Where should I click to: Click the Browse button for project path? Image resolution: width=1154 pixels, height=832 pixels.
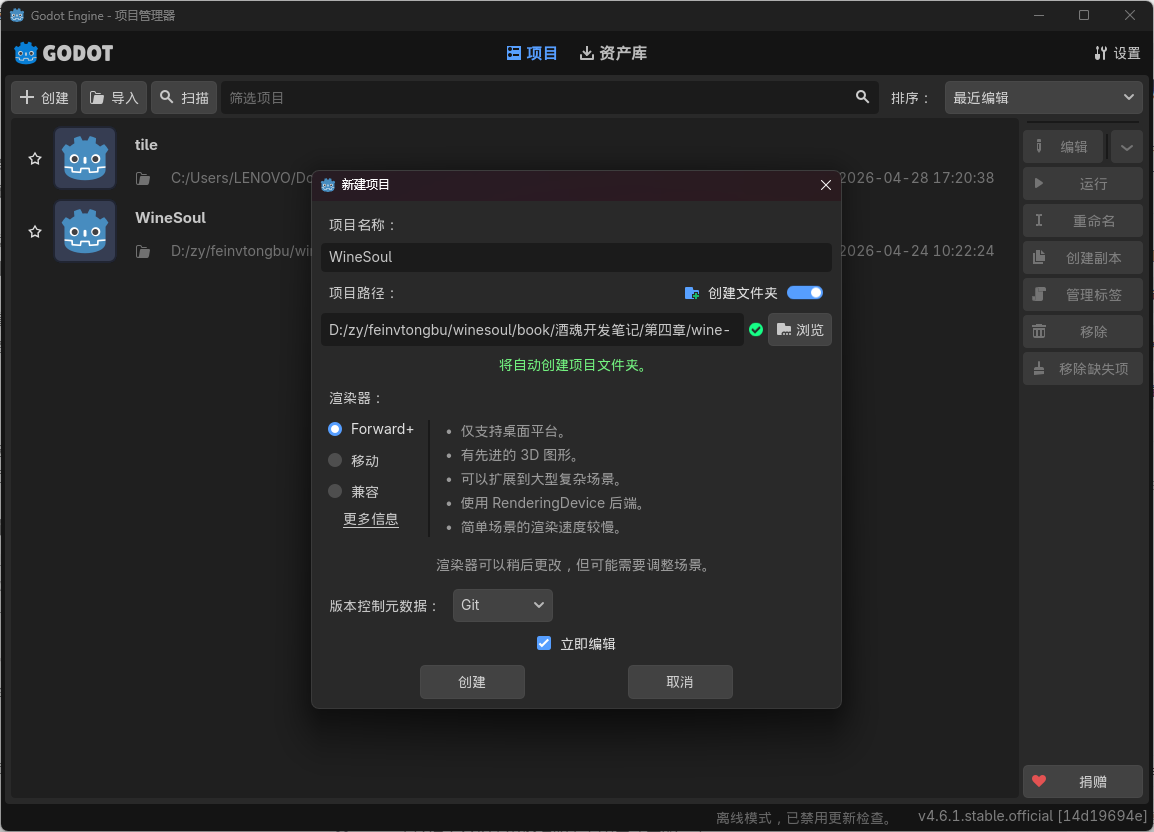(800, 330)
